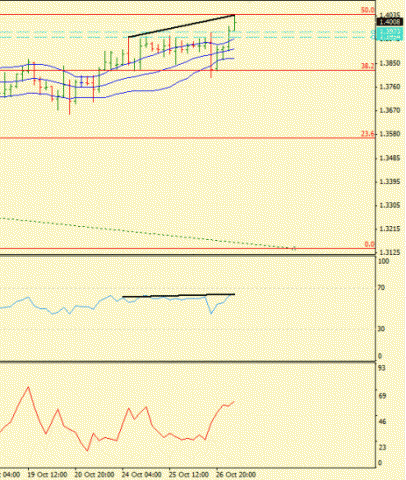This screenshot has height=480, width=406.
Task: Click the 1.3305 price axis label
Action: pyautogui.click(x=390, y=206)
